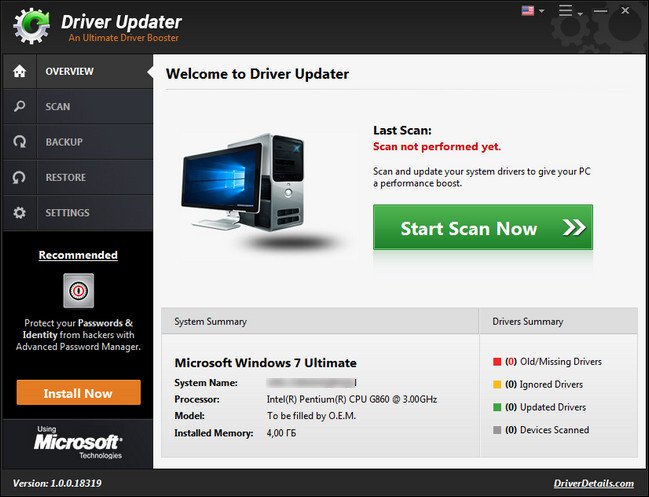
Task: Click the red Old/Missing Drivers swatch
Action: [497, 362]
